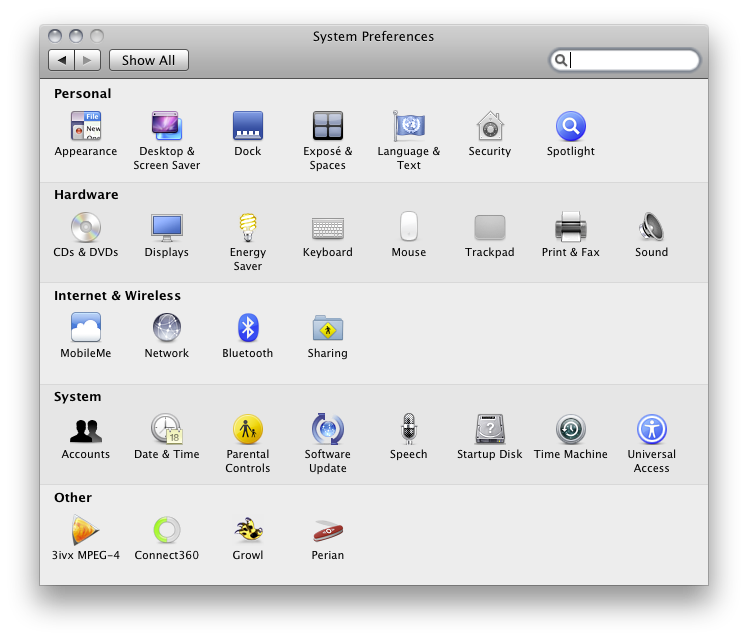
Task: Open Energy Saver settings
Action: click(247, 228)
